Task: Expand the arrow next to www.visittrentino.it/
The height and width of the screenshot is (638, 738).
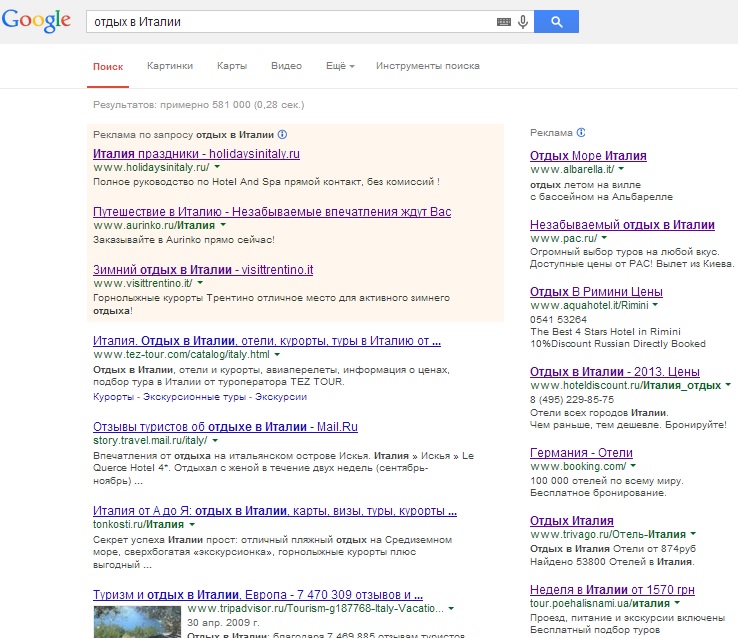Action: [x=200, y=283]
